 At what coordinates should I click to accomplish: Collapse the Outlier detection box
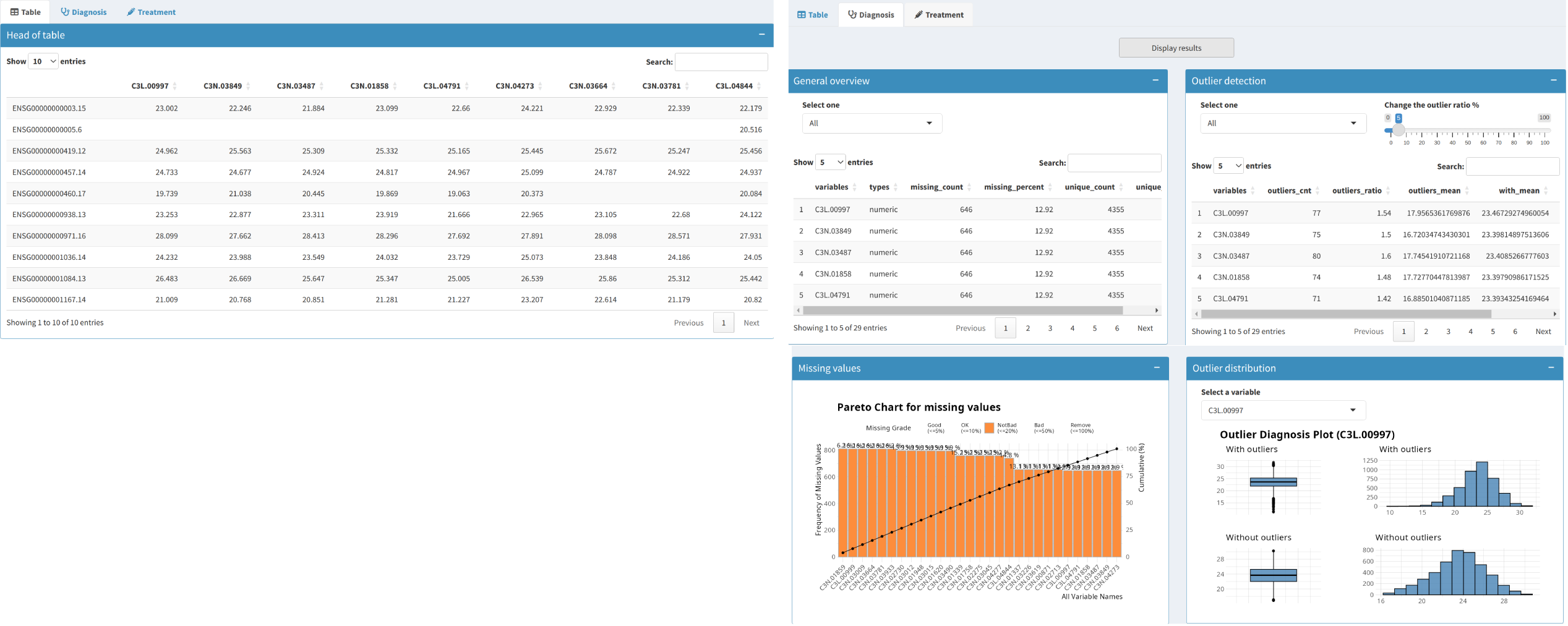[x=1553, y=80]
